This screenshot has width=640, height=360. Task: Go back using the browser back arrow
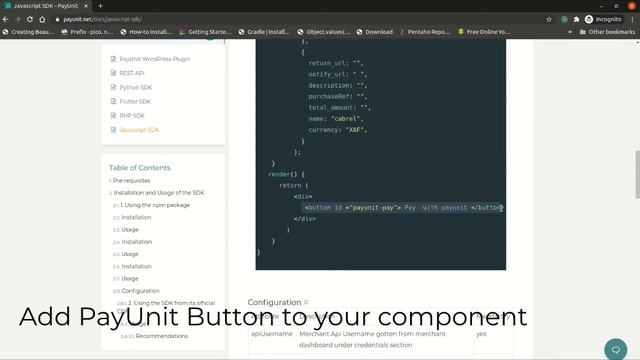(x=5, y=19)
